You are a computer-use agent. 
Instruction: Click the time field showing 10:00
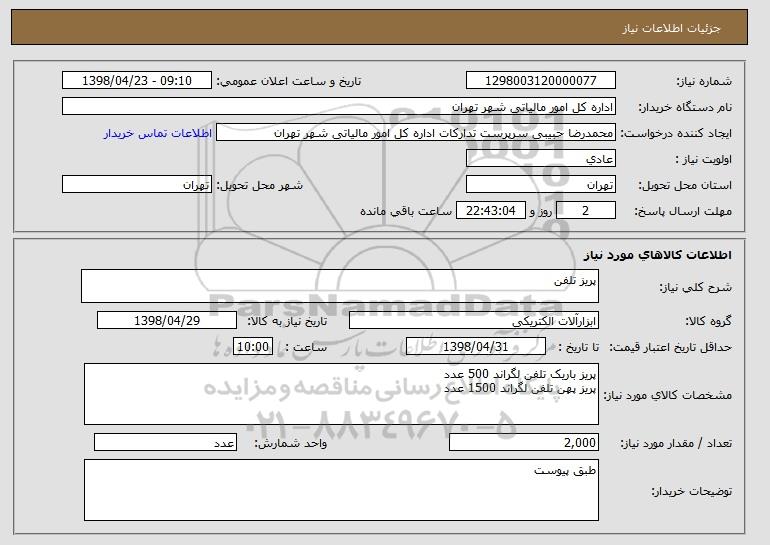pyautogui.click(x=253, y=347)
